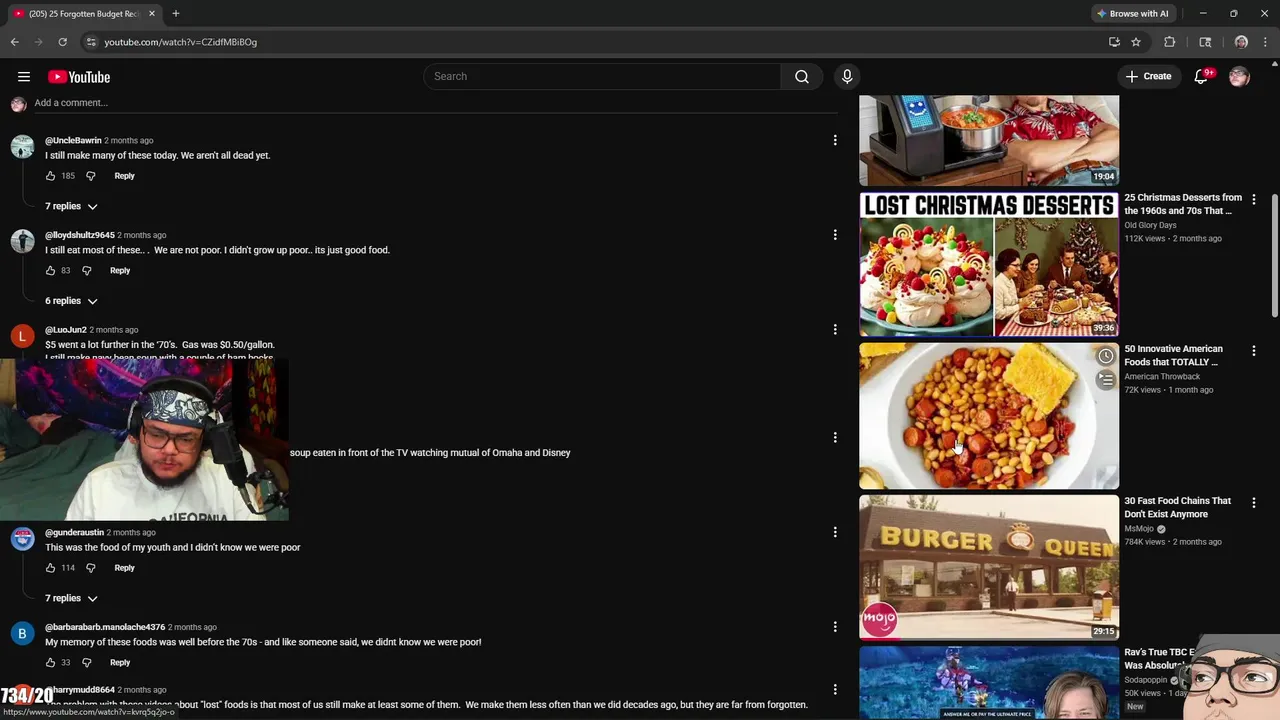Image resolution: width=1280 pixels, height=720 pixels.
Task: Close the 25 Forgotten Budget Recipes tab
Action: 152,14
